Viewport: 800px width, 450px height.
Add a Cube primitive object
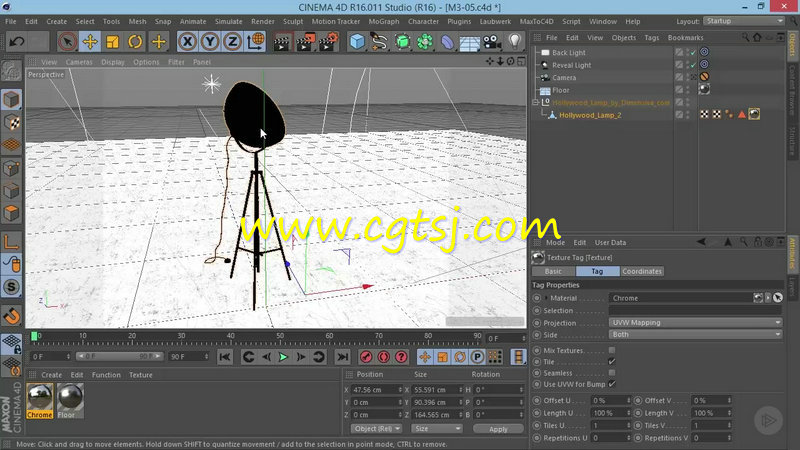pyautogui.click(x=357, y=42)
